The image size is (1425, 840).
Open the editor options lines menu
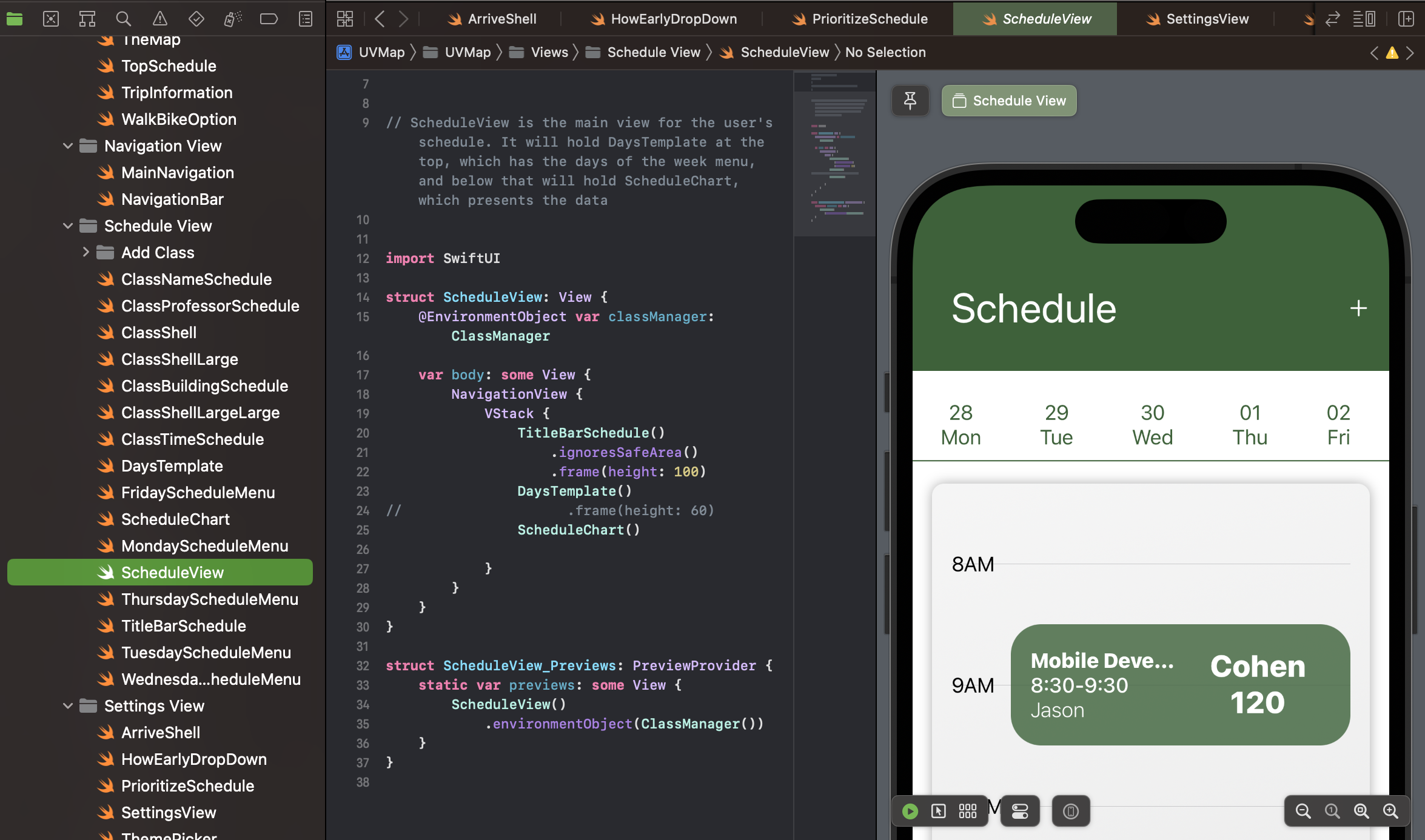click(x=1364, y=19)
